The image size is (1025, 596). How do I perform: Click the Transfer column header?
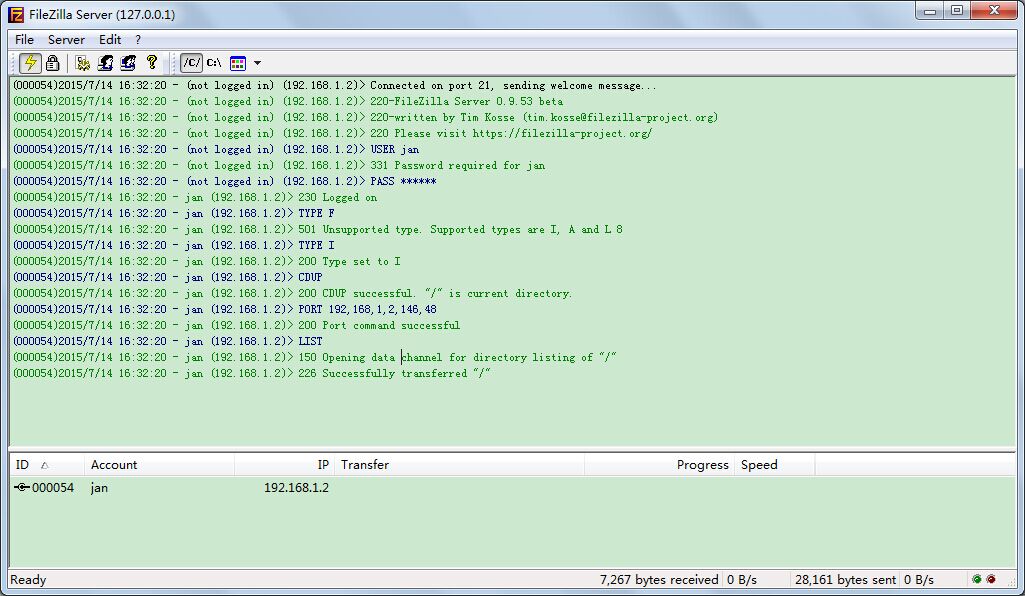click(460, 465)
